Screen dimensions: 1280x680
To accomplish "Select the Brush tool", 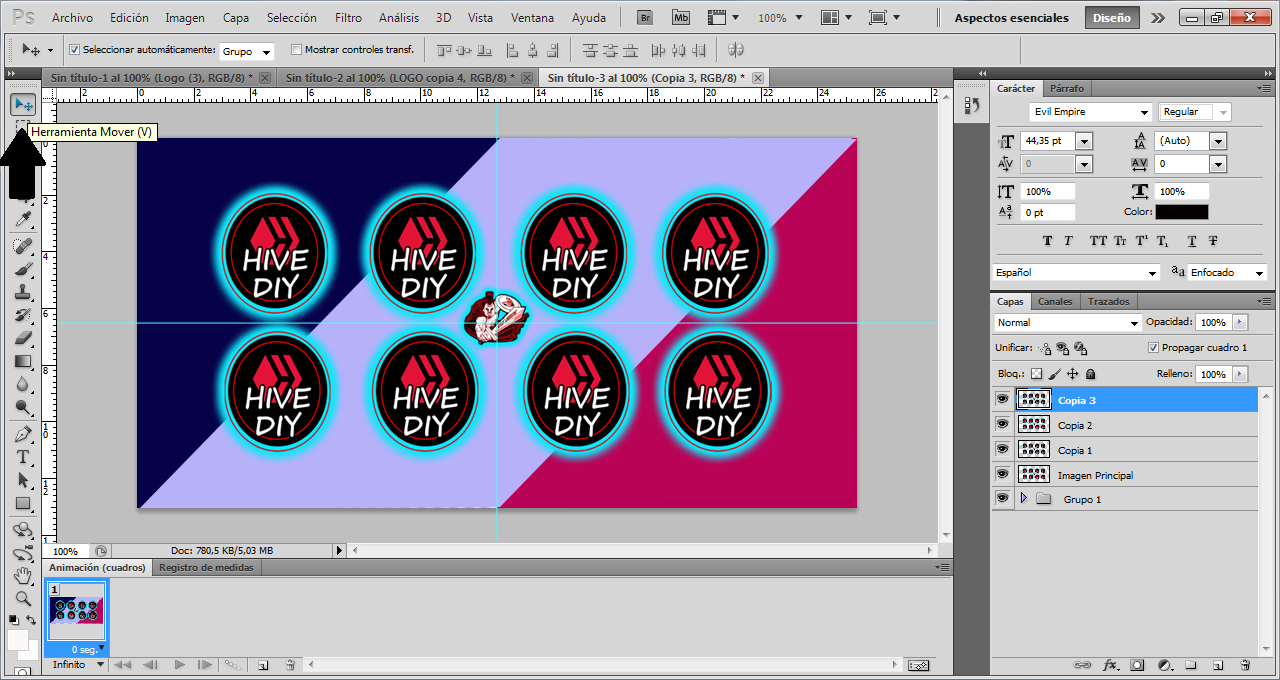I will pyautogui.click(x=23, y=269).
